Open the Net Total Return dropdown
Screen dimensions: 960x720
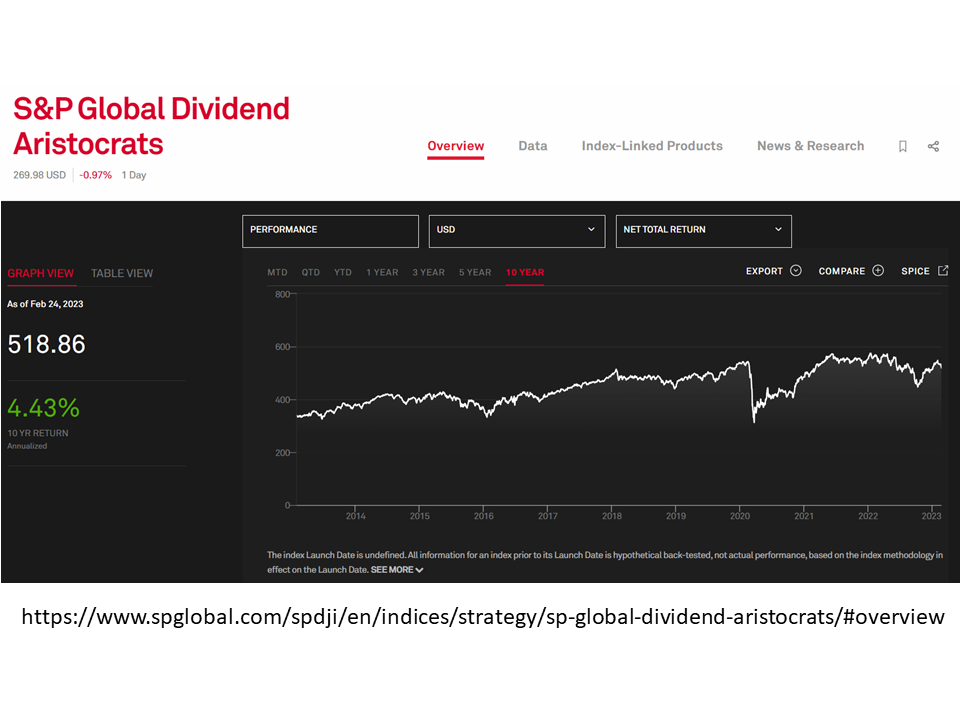tap(703, 231)
